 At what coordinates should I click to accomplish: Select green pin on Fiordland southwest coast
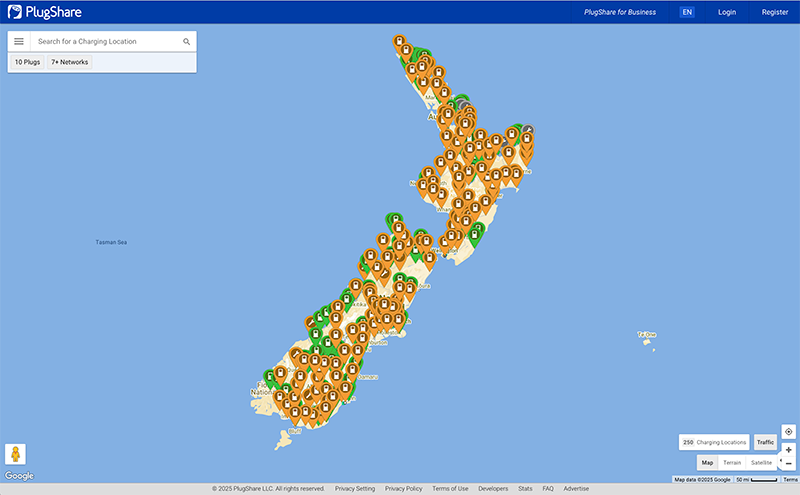pyautogui.click(x=269, y=378)
